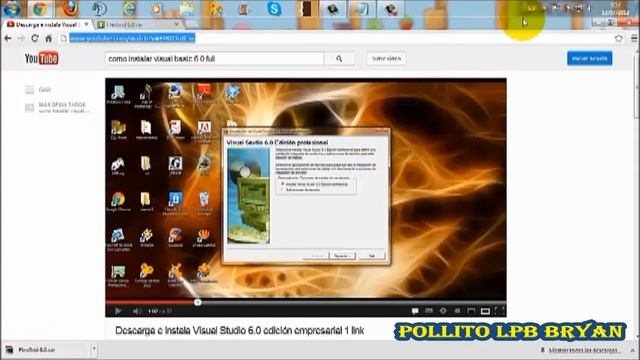Close the second browser tab
Screen dimensions: 640x360
coord(176,24)
